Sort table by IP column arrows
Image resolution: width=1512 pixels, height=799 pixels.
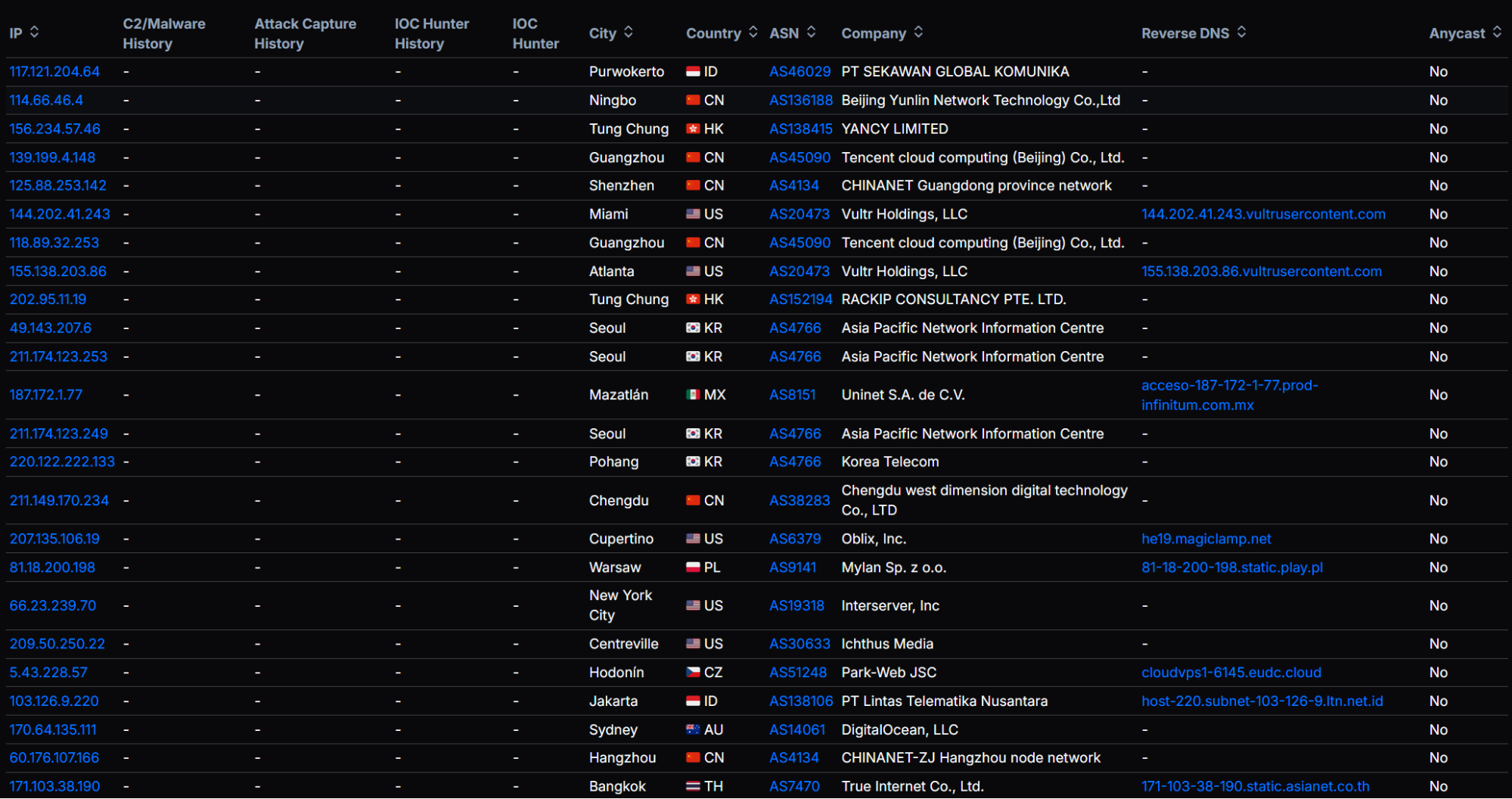coord(34,33)
